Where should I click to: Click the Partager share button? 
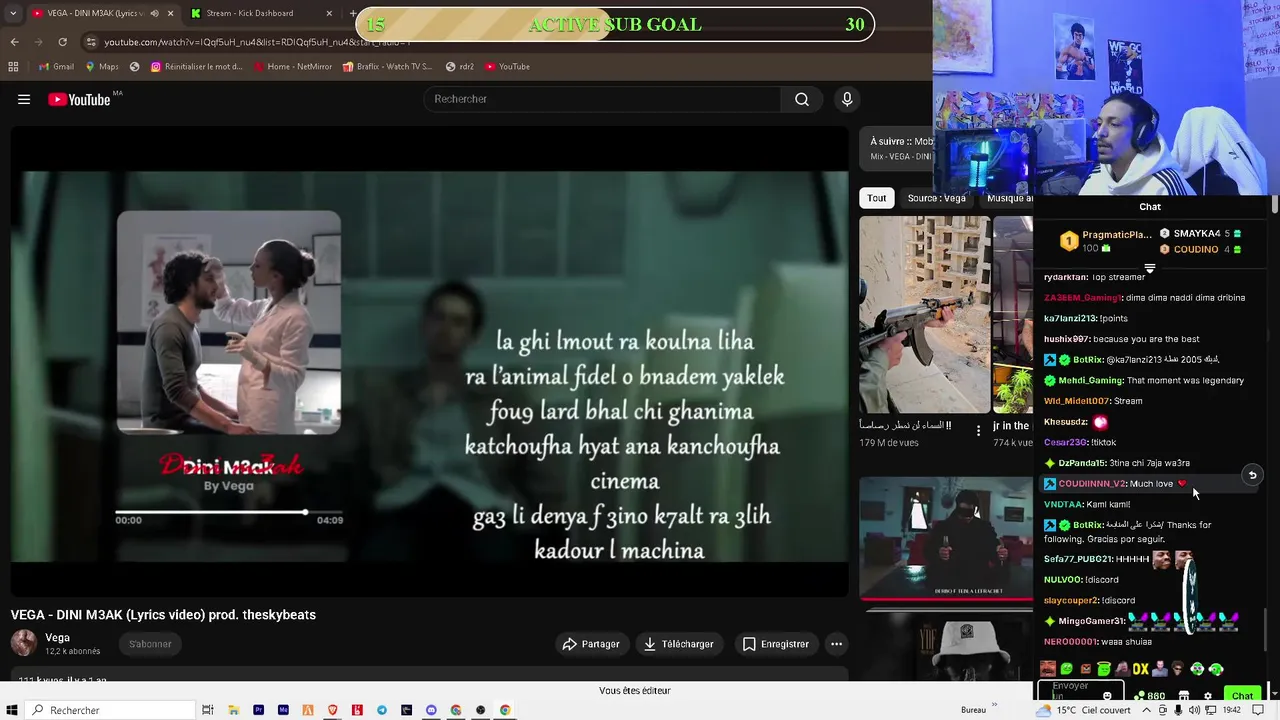point(591,644)
